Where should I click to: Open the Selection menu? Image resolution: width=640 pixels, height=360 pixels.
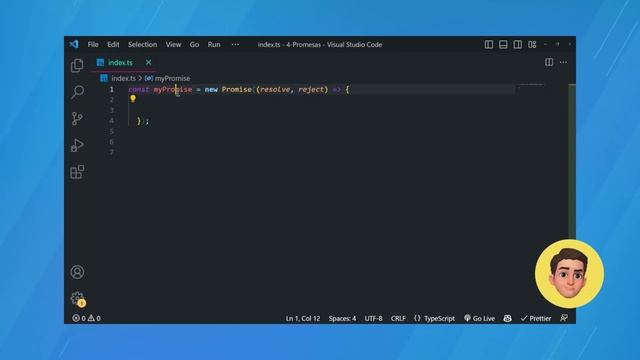[142, 44]
